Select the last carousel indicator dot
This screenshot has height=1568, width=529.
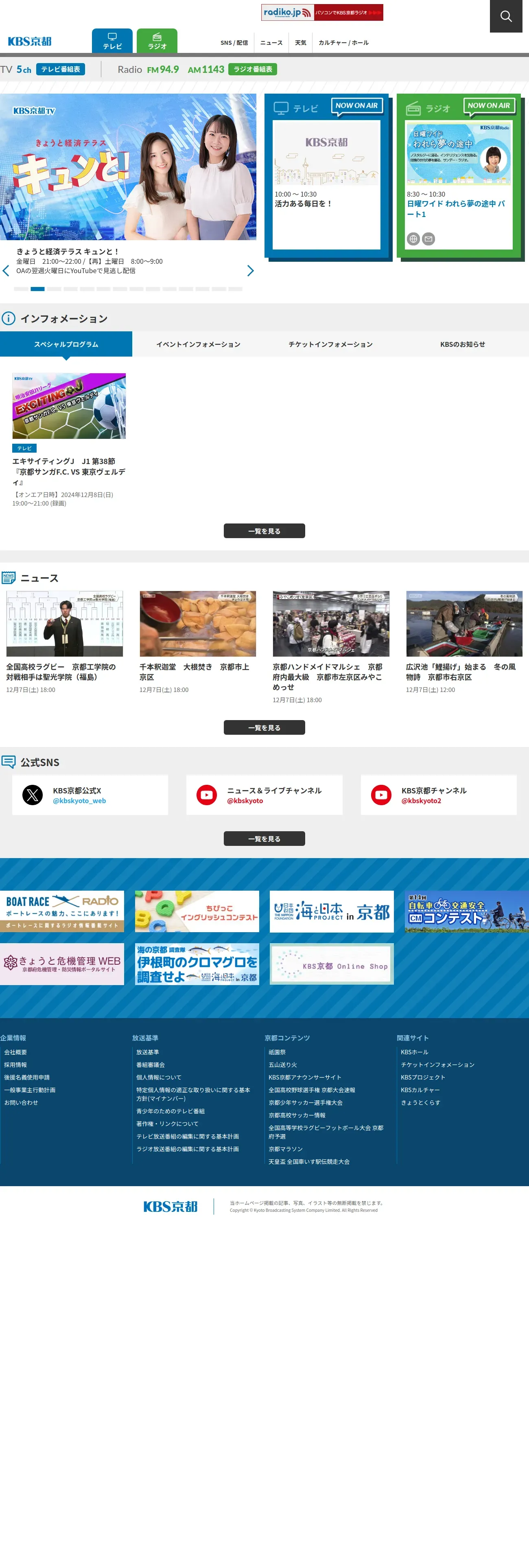tap(236, 289)
